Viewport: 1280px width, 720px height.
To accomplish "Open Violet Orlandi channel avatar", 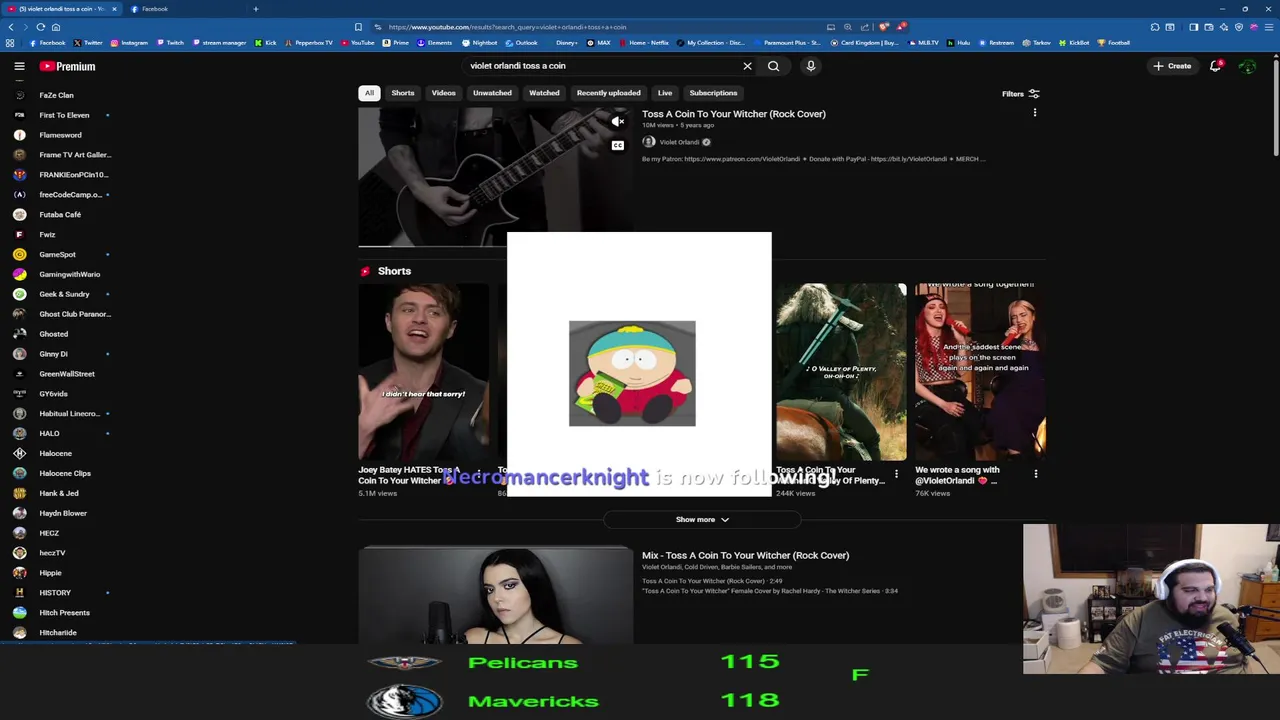I will [648, 142].
